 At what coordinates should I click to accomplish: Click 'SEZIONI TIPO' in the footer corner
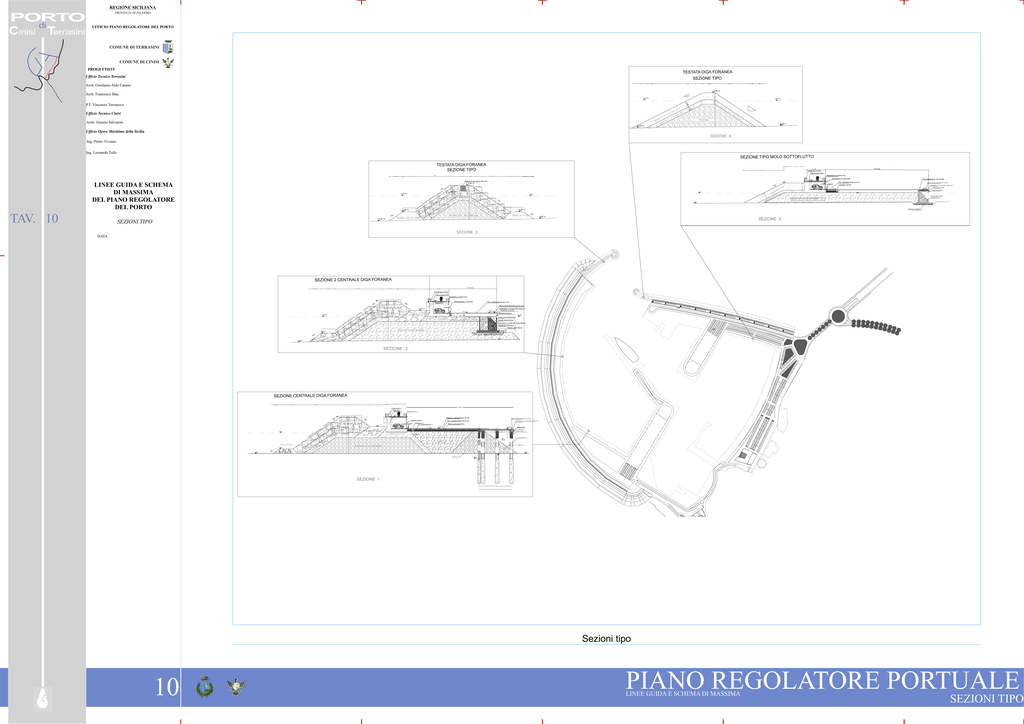tap(987, 699)
